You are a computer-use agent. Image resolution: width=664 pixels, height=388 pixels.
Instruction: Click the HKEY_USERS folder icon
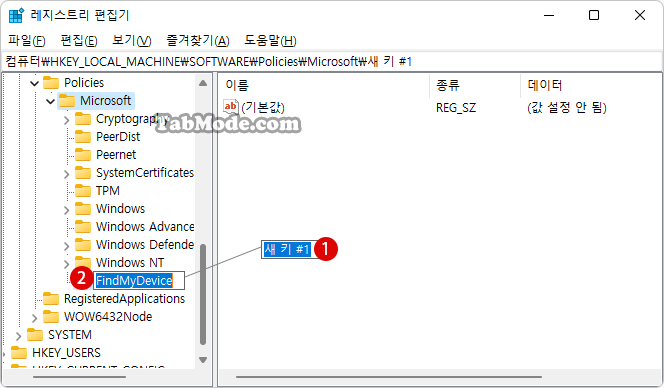tap(19, 352)
